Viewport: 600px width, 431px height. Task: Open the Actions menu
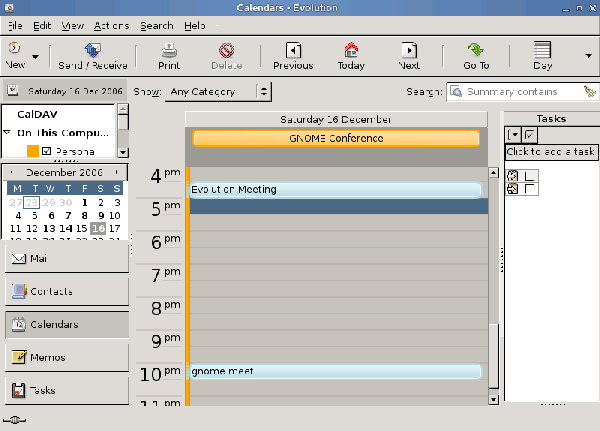111,25
